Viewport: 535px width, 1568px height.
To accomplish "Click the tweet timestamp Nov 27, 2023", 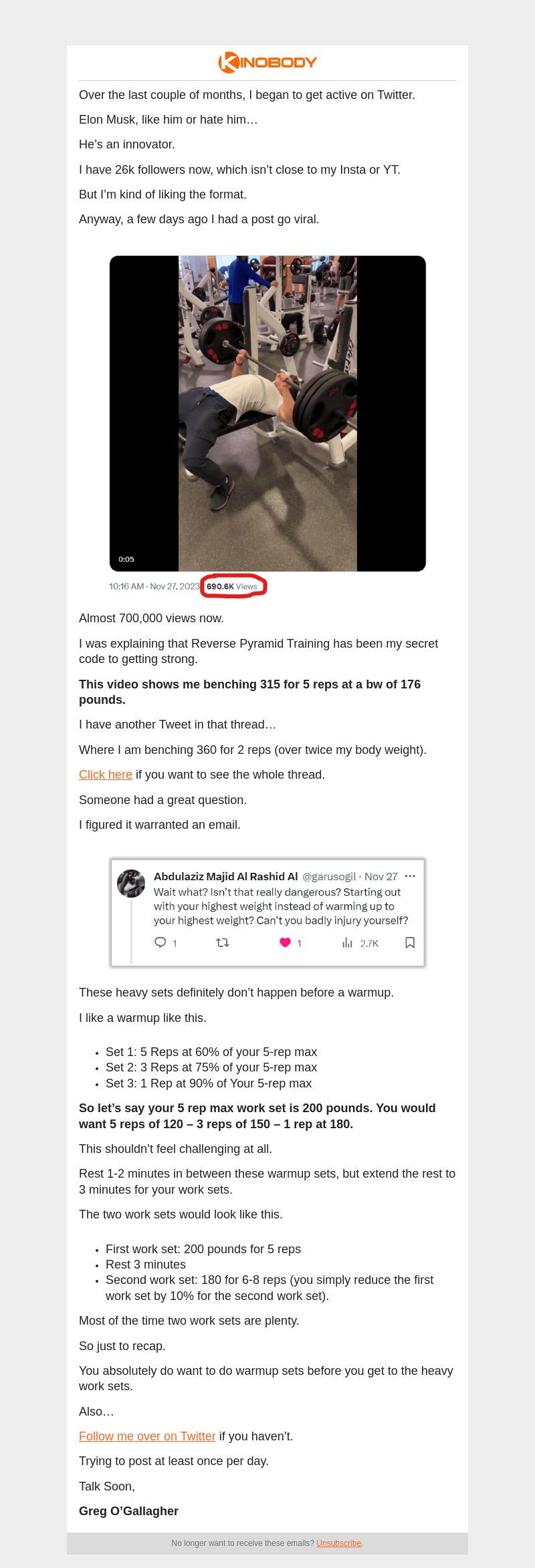I will pos(175,586).
